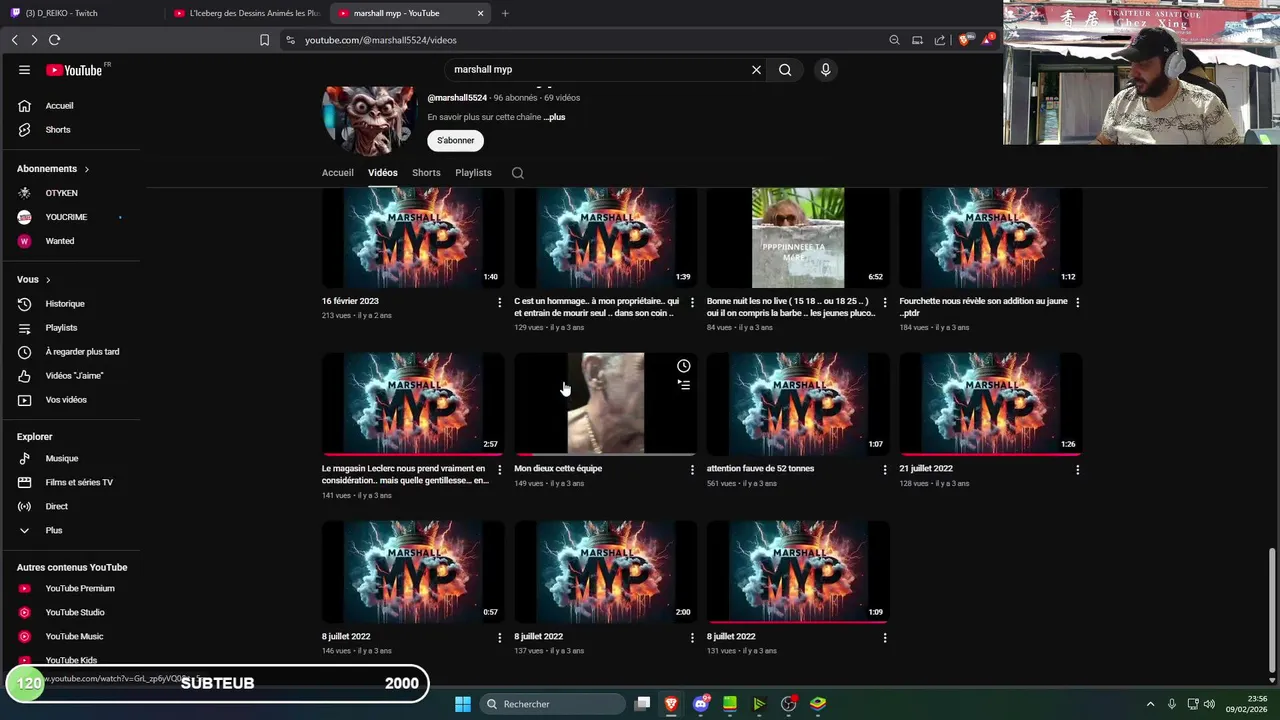Image resolution: width=1280 pixels, height=720 pixels.
Task: Run search with the magnifier button
Action: (785, 70)
